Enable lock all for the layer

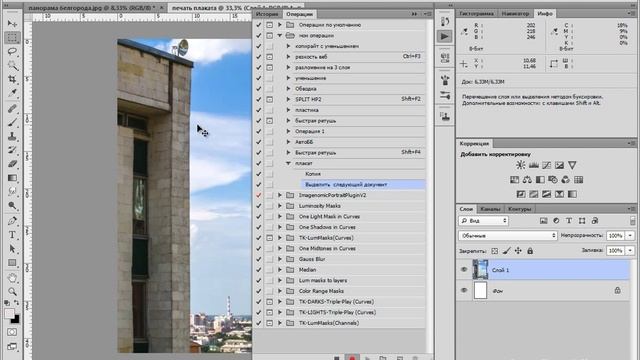click(530, 251)
